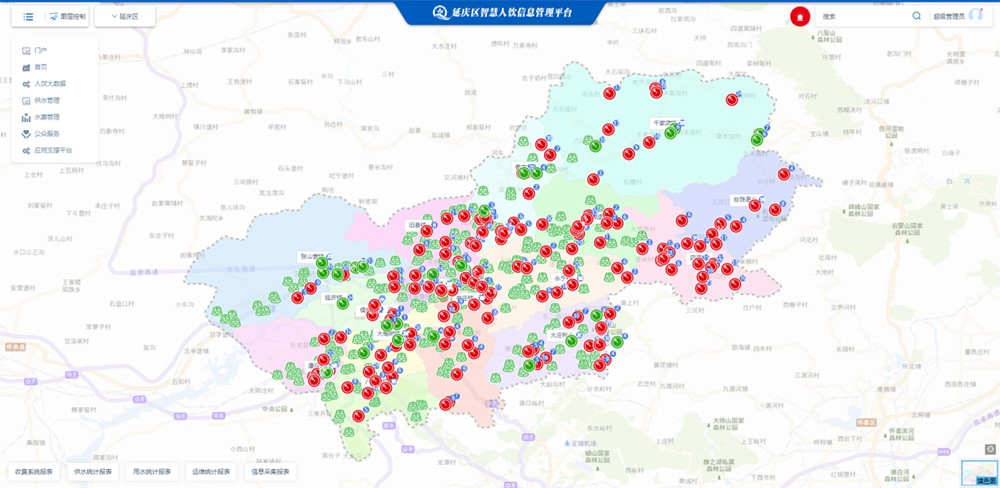Open 人饮大数据 menu item
This screenshot has width=1000, height=488.
[x=50, y=83]
